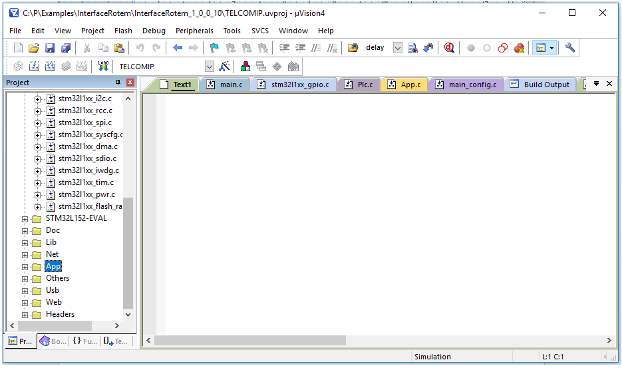This screenshot has width=622, height=368.
Task: Navigate backwards with blue left arrow
Action: click(177, 48)
